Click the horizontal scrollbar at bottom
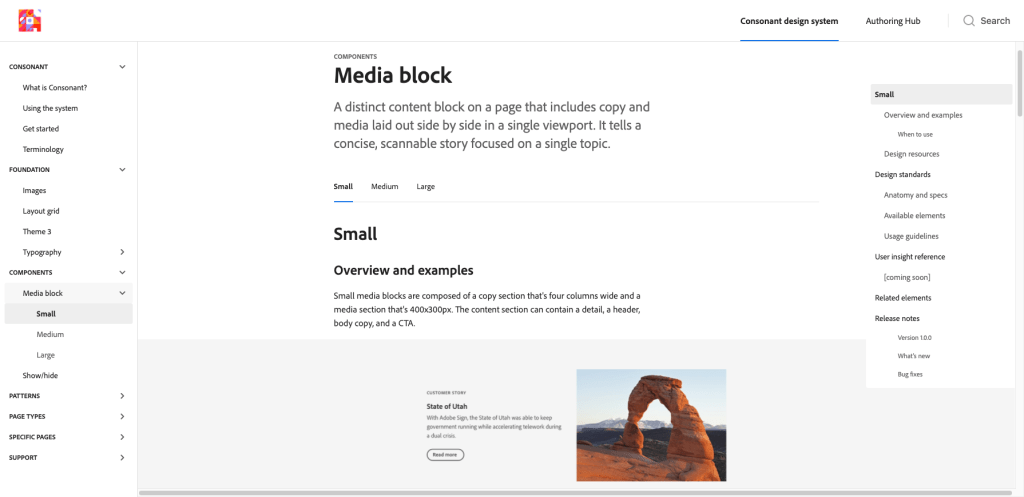 pyautogui.click(x=500, y=493)
